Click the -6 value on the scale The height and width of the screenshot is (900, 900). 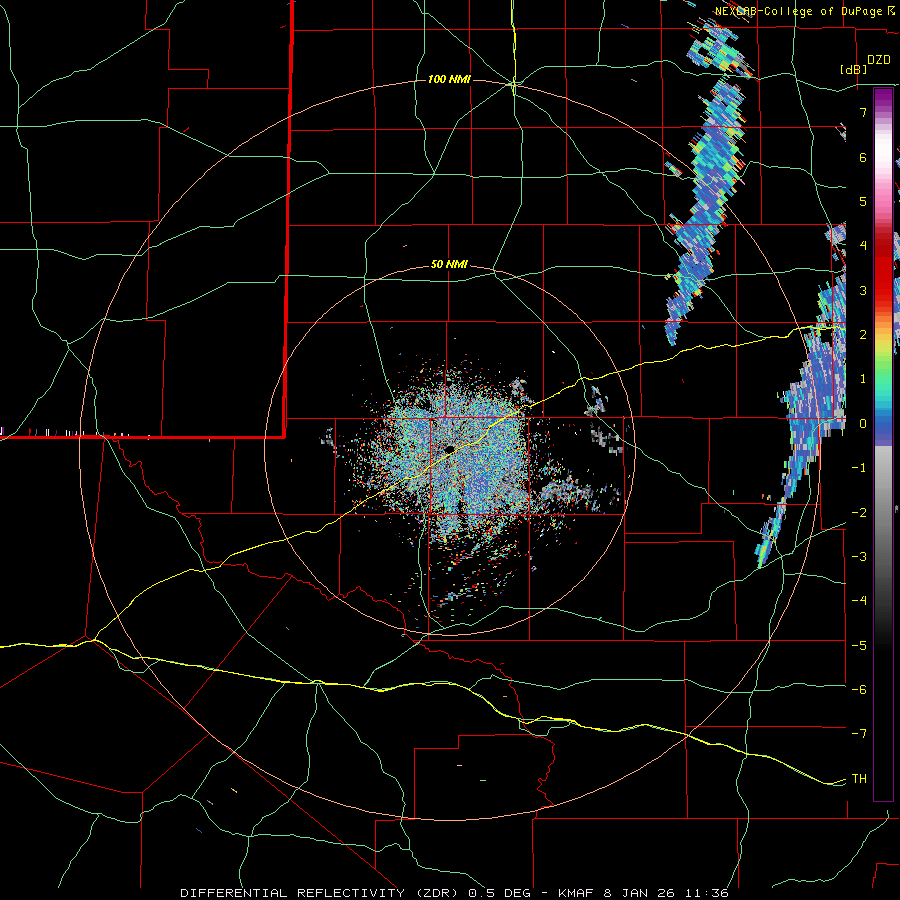pyautogui.click(x=859, y=689)
